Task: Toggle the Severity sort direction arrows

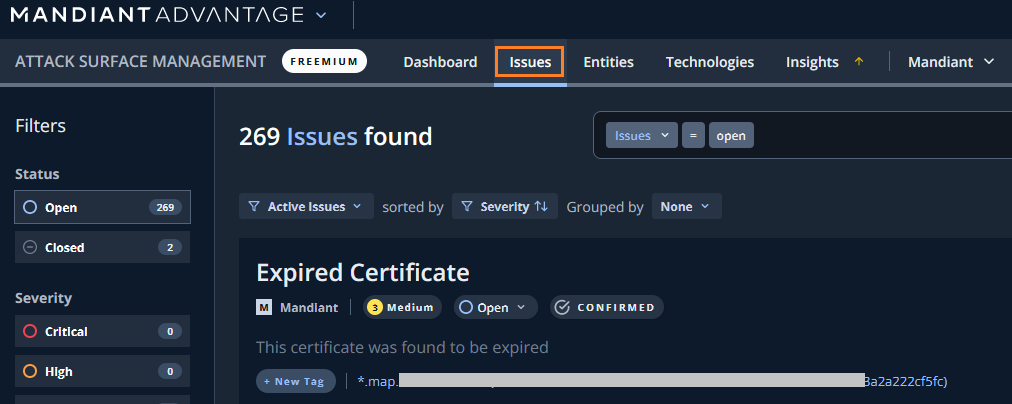Action: (541, 207)
